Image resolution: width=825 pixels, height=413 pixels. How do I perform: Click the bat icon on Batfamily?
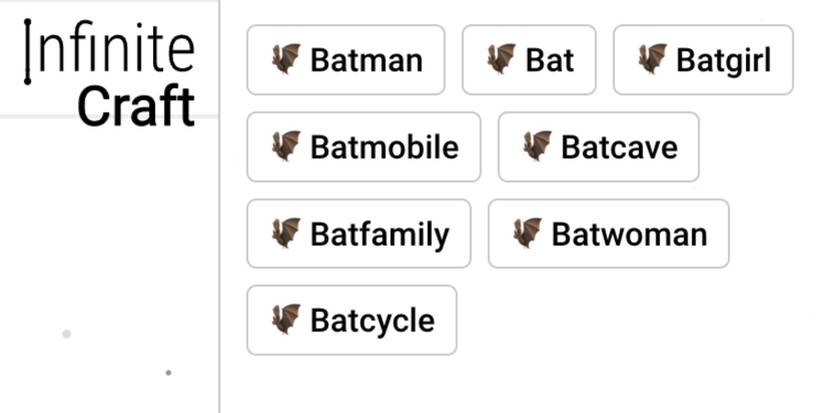tap(286, 233)
